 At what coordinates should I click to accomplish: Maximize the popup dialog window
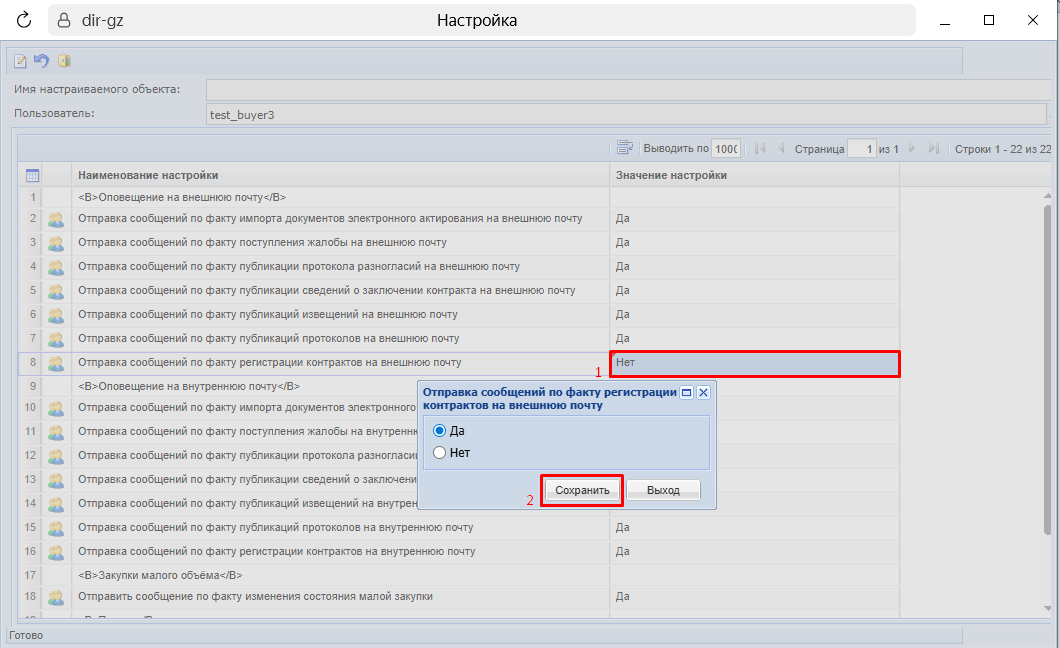686,393
